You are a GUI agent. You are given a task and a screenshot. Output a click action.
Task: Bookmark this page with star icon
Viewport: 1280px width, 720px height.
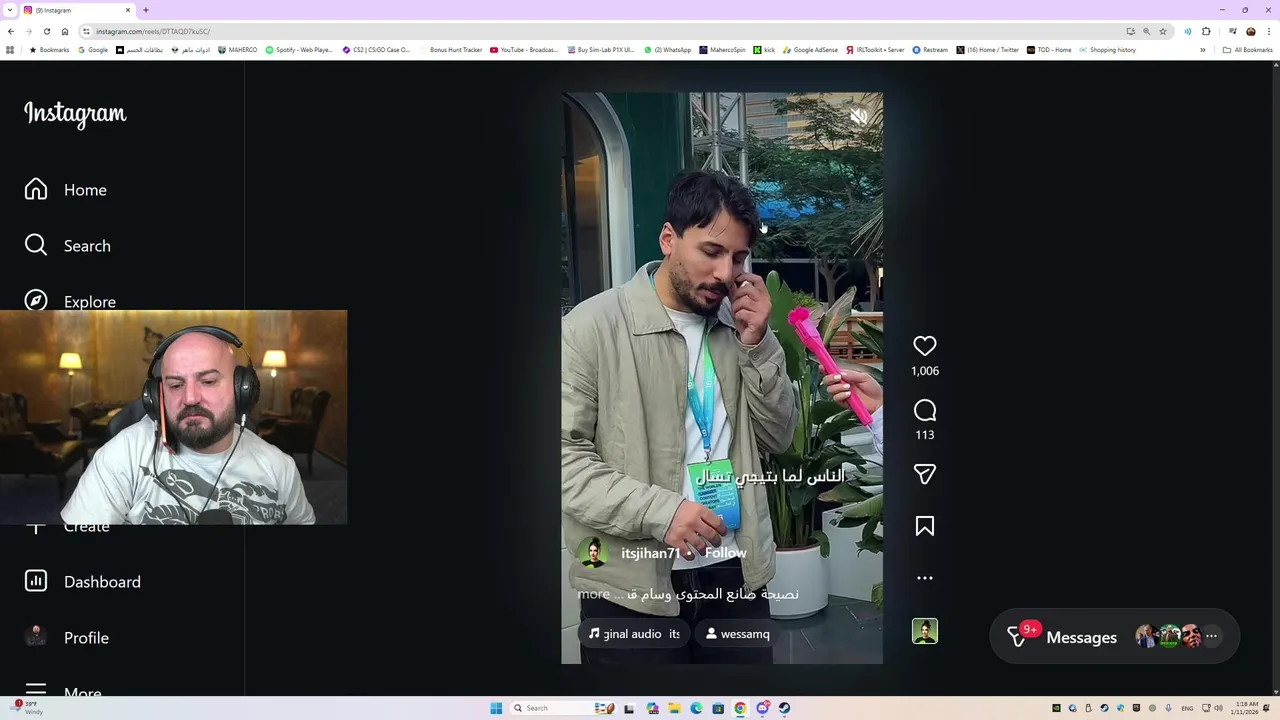pyautogui.click(x=1162, y=31)
